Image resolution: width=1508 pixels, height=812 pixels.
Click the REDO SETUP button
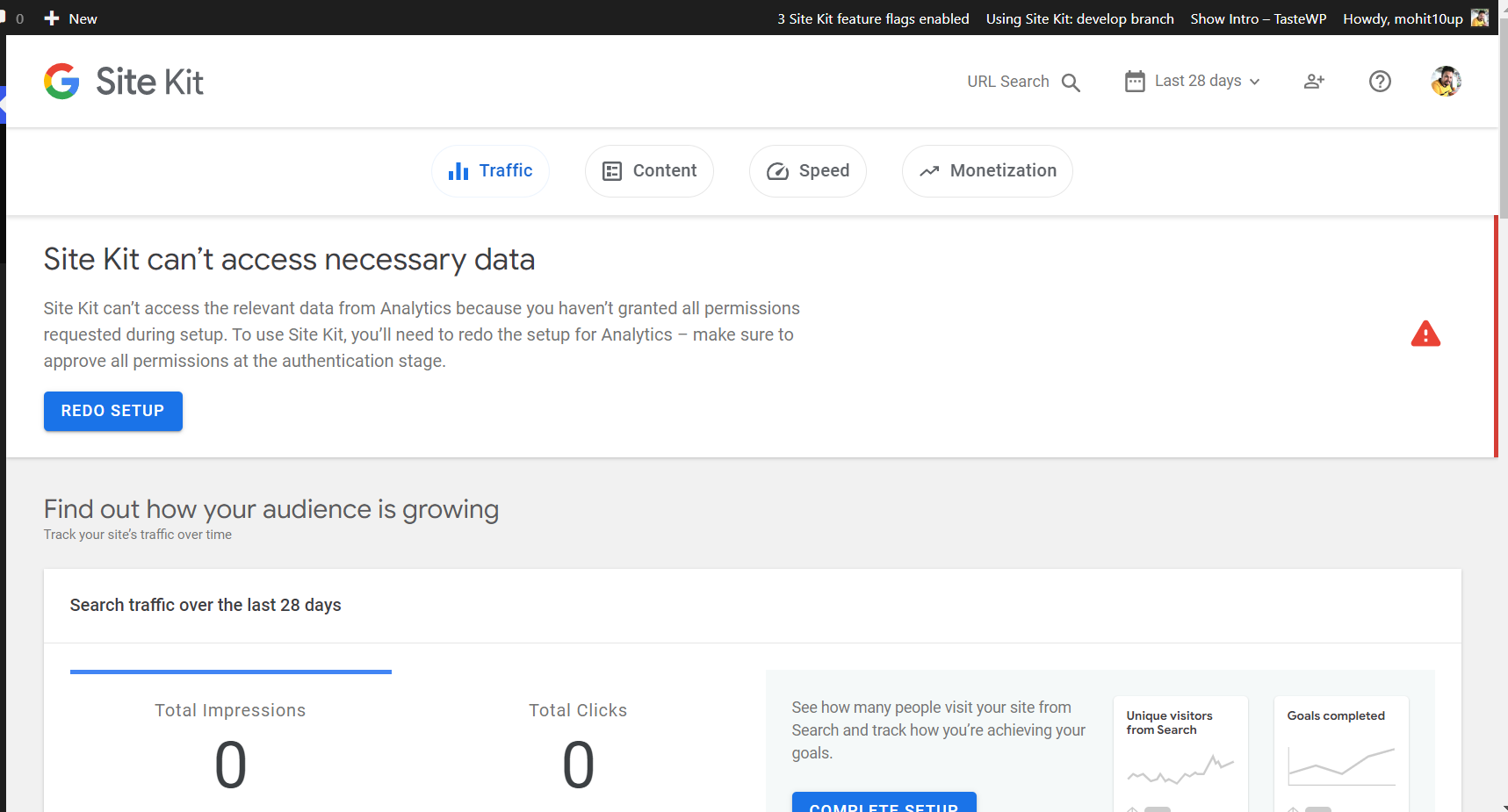113,411
